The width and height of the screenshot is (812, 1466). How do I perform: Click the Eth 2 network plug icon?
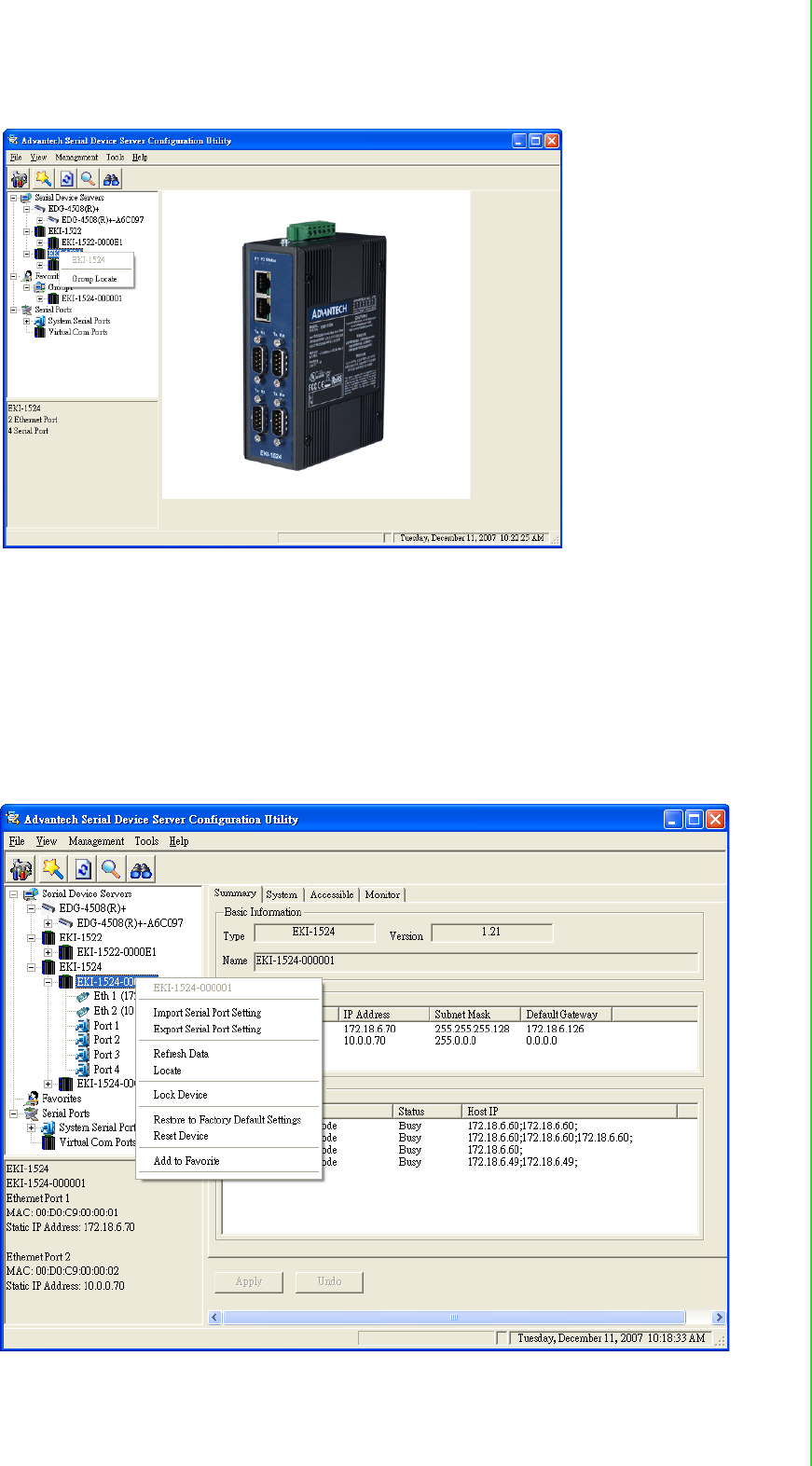pos(83,1011)
